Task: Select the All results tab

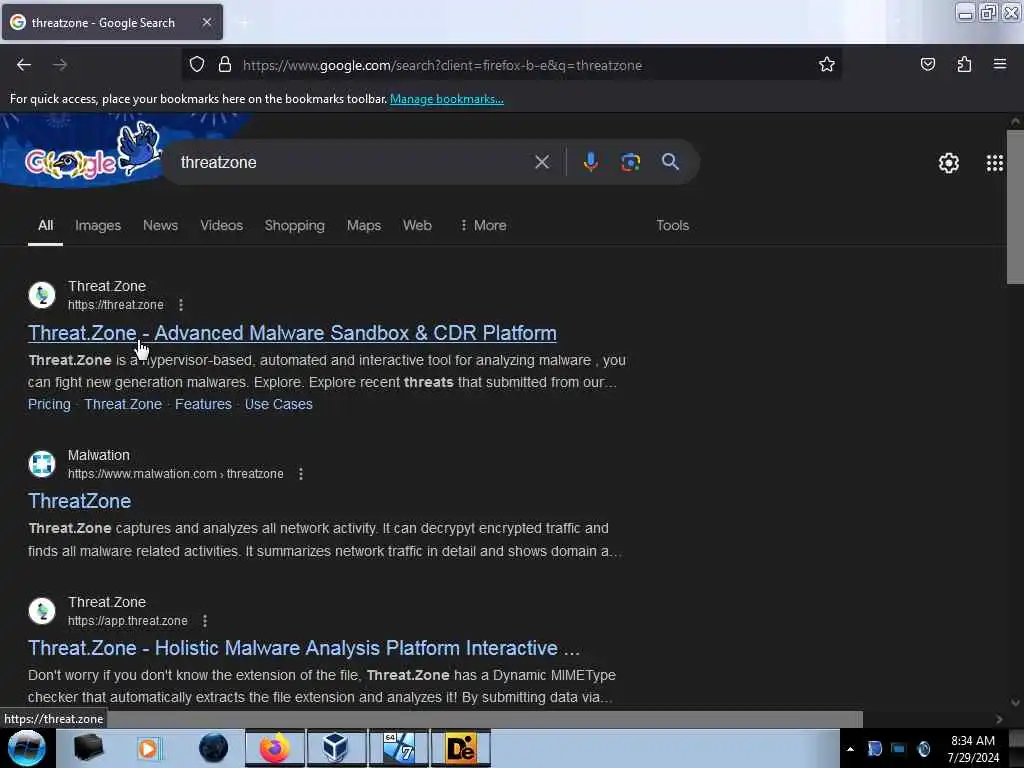Action: pos(45,225)
